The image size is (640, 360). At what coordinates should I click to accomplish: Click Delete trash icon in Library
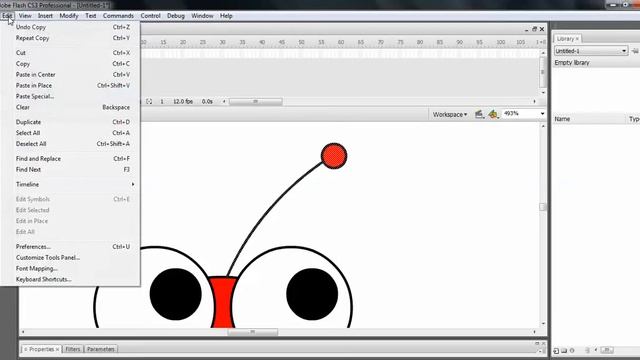point(587,351)
